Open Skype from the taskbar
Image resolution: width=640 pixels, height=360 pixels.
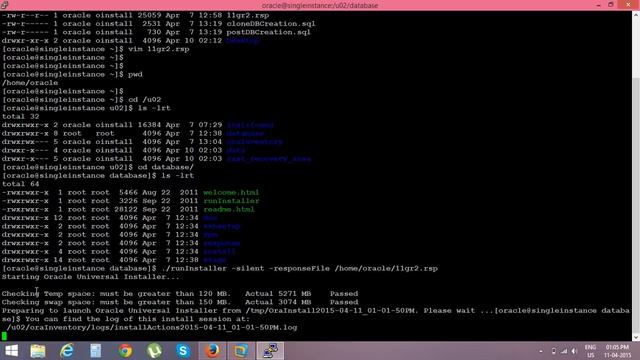183,351
